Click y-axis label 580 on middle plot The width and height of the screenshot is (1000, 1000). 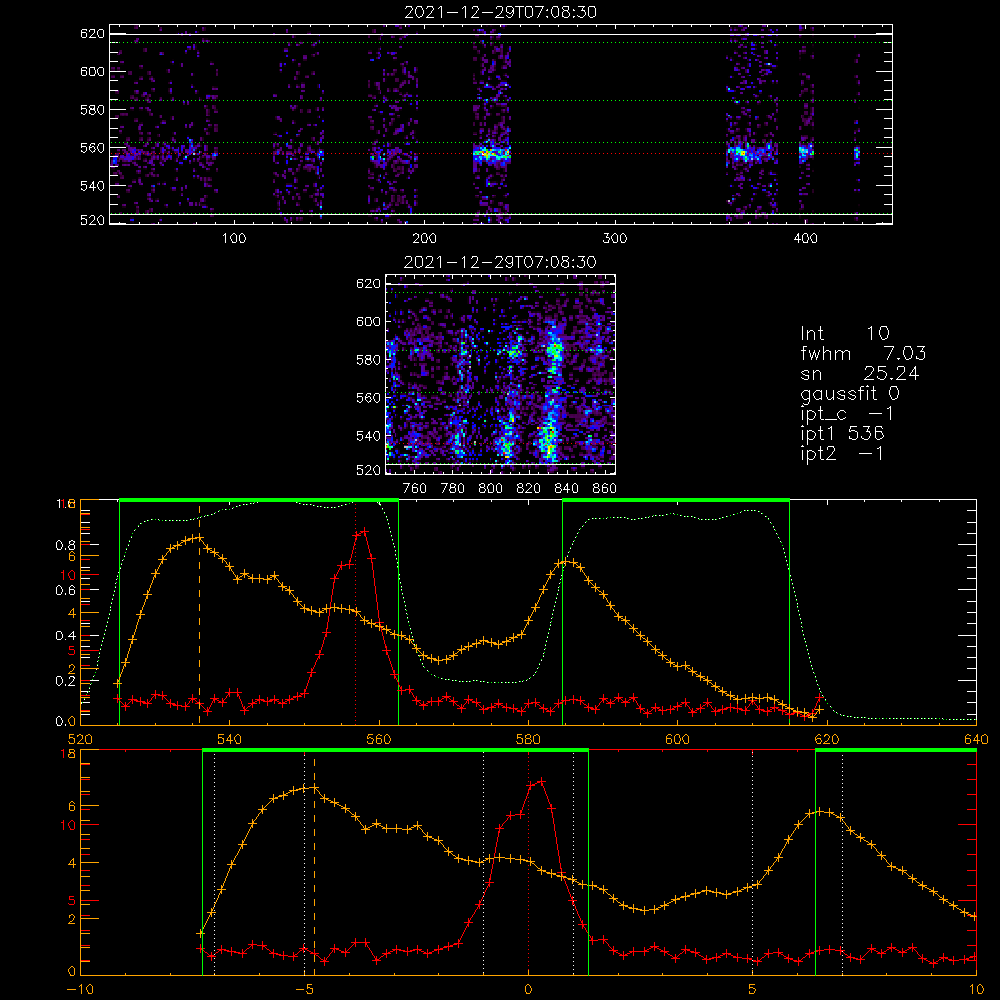[369, 360]
